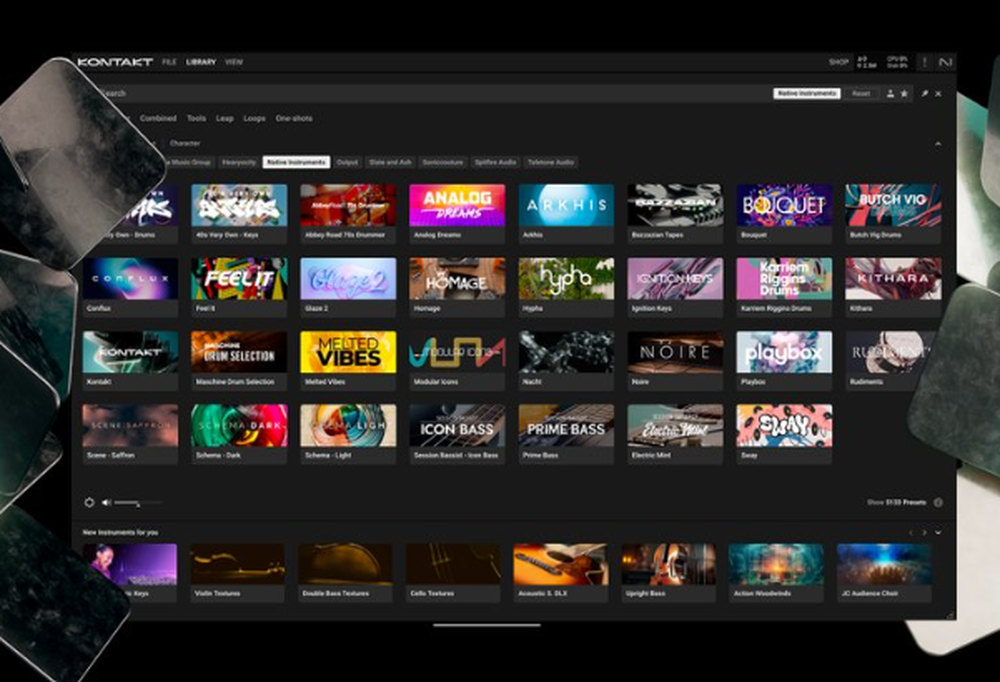Open the info icon beside Show Presets
1000x682 pixels.
point(938,503)
